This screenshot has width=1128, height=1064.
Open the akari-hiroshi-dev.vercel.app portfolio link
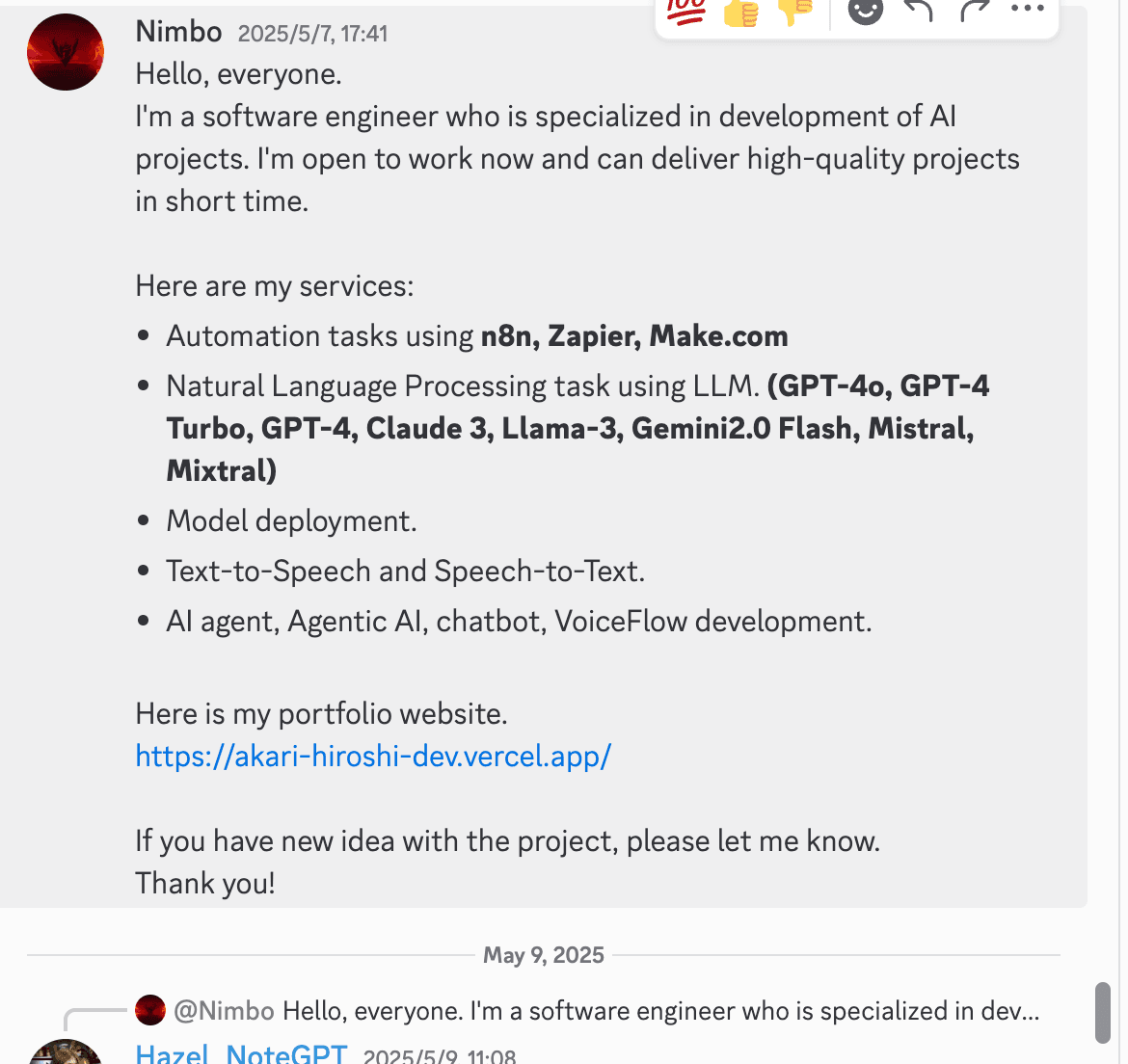(x=373, y=757)
